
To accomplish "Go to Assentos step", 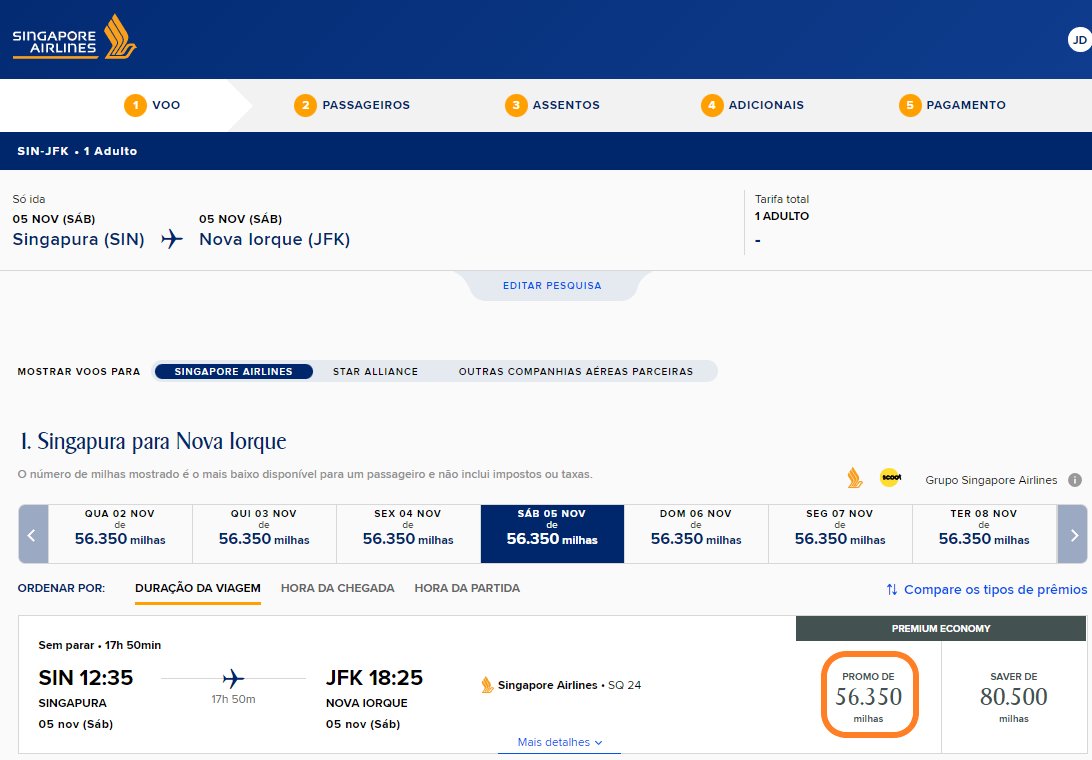I will point(552,105).
